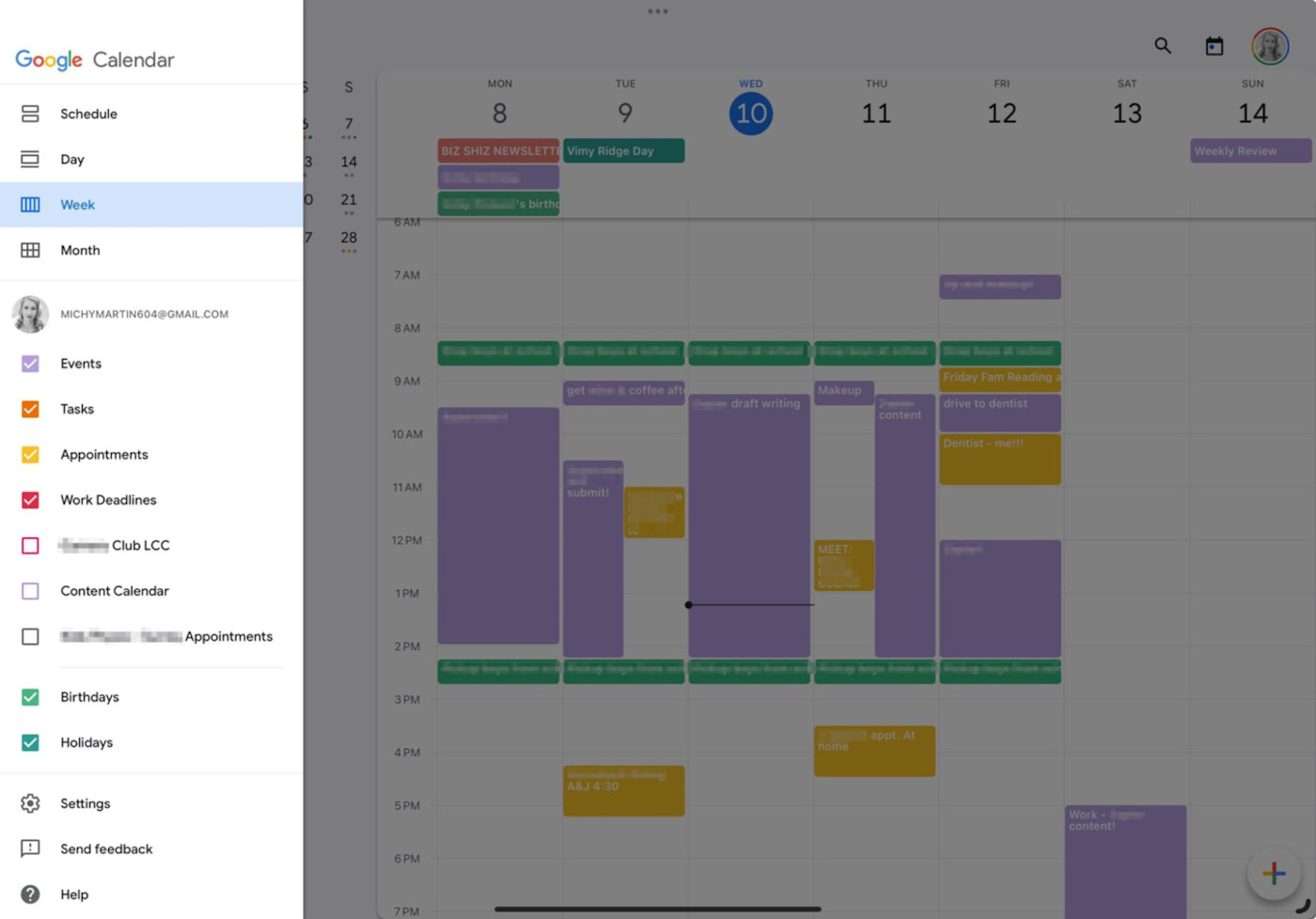Open search with the magnifier icon
1316x919 pixels.
click(x=1163, y=45)
